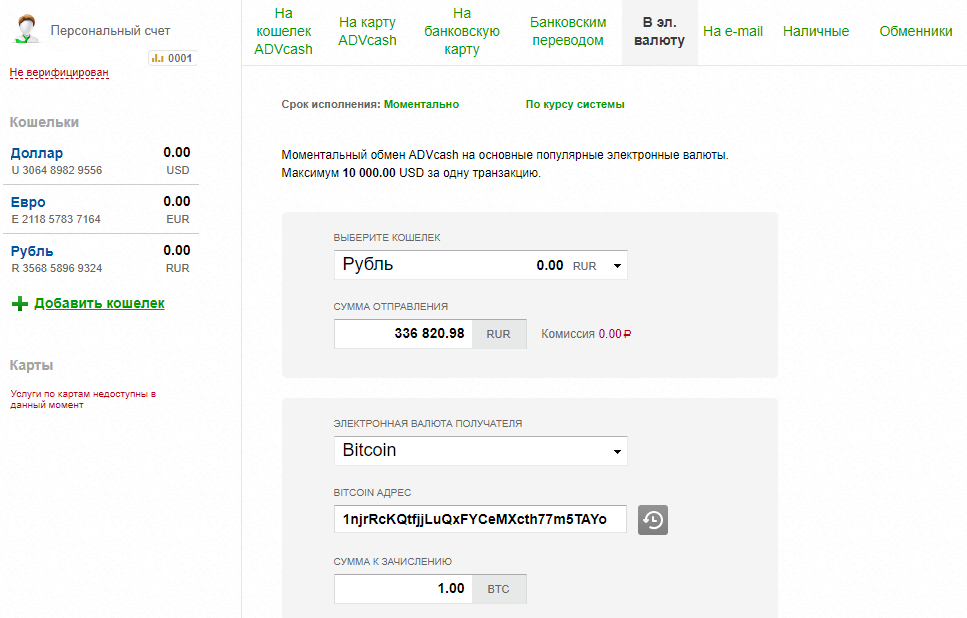Open the Евро wallet in the sidebar
The image size is (967, 618).
(28, 202)
